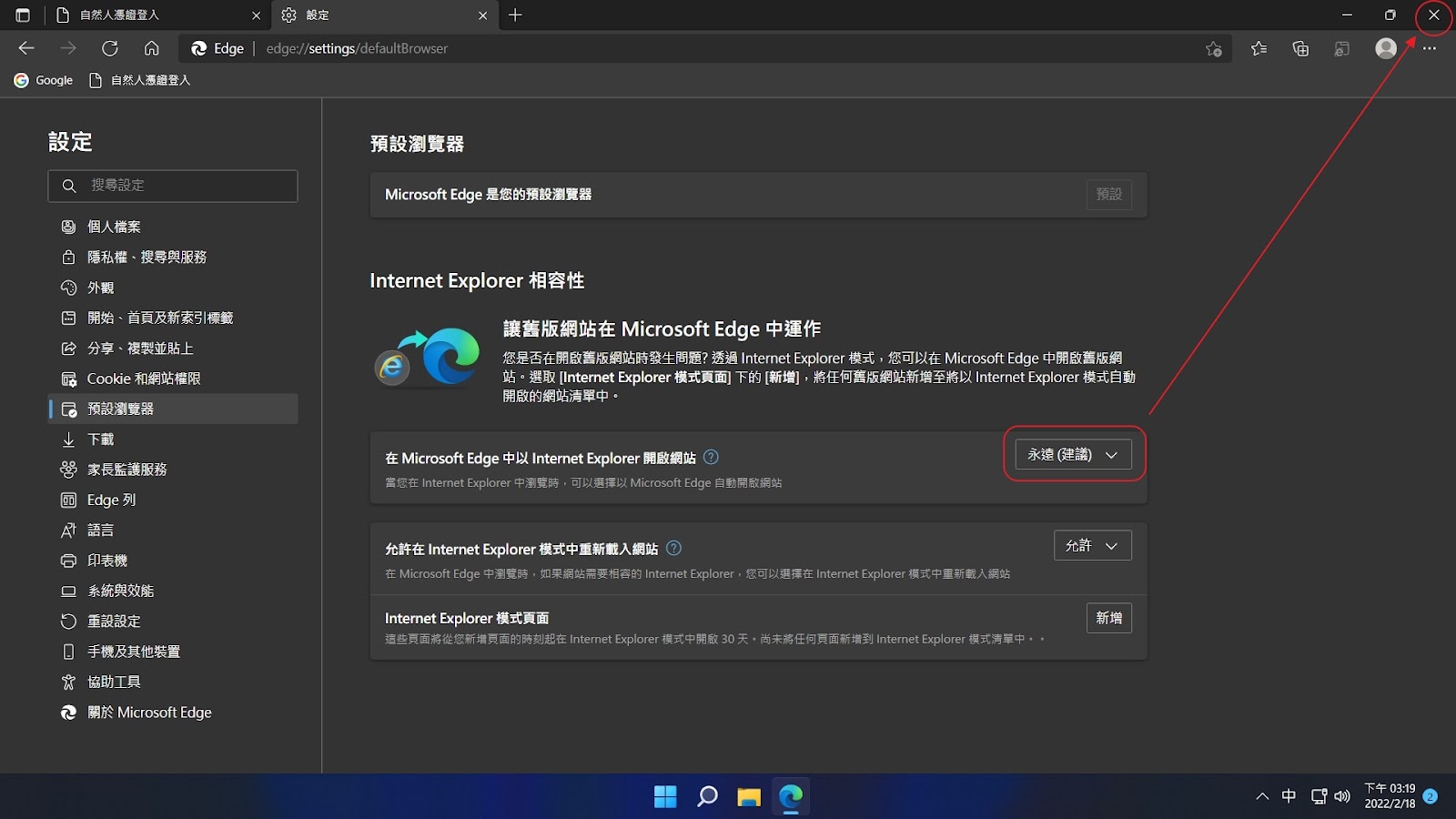
Task: Click the 中 input method indicator
Action: 1289,796
